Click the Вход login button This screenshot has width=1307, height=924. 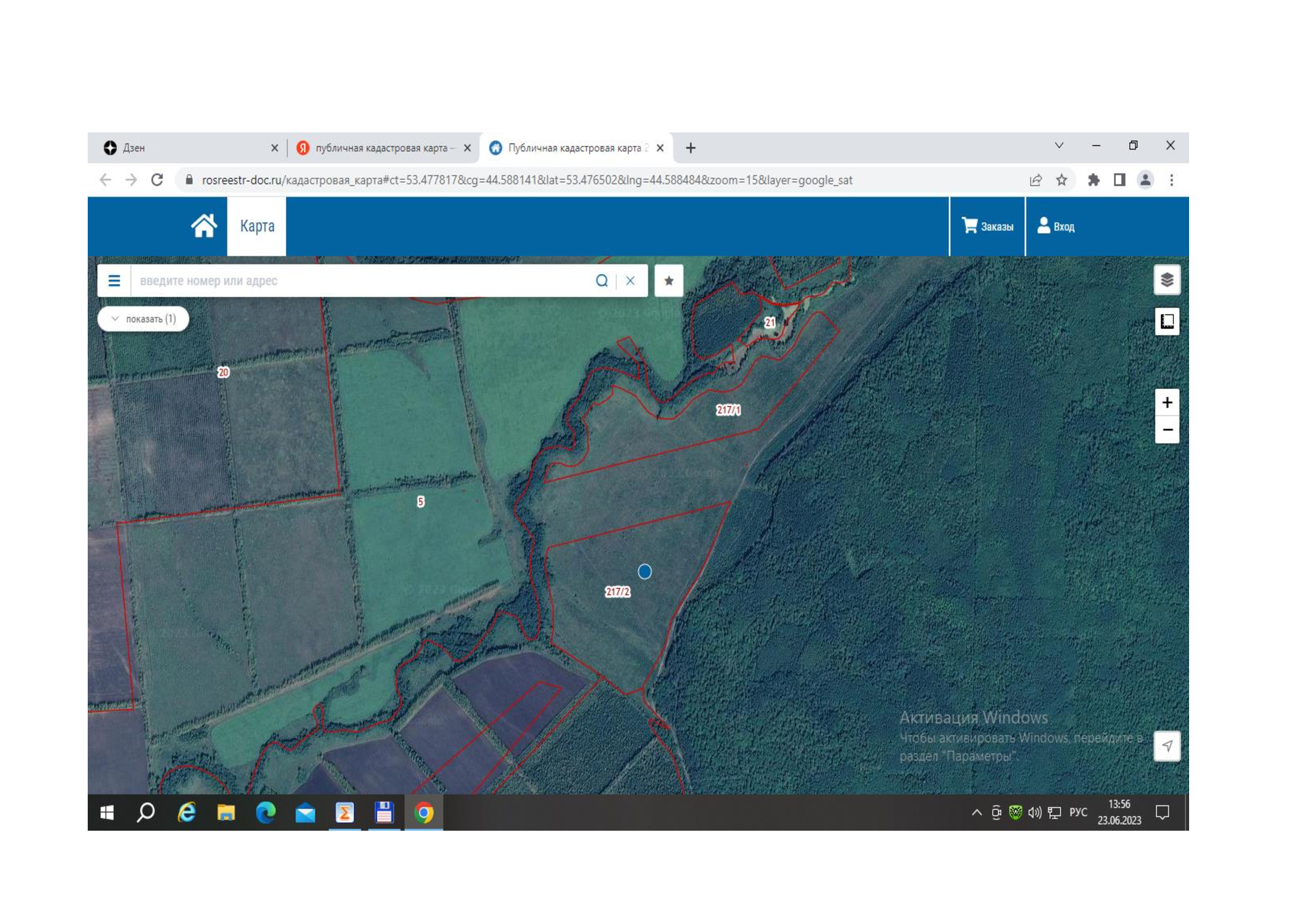tap(1056, 226)
